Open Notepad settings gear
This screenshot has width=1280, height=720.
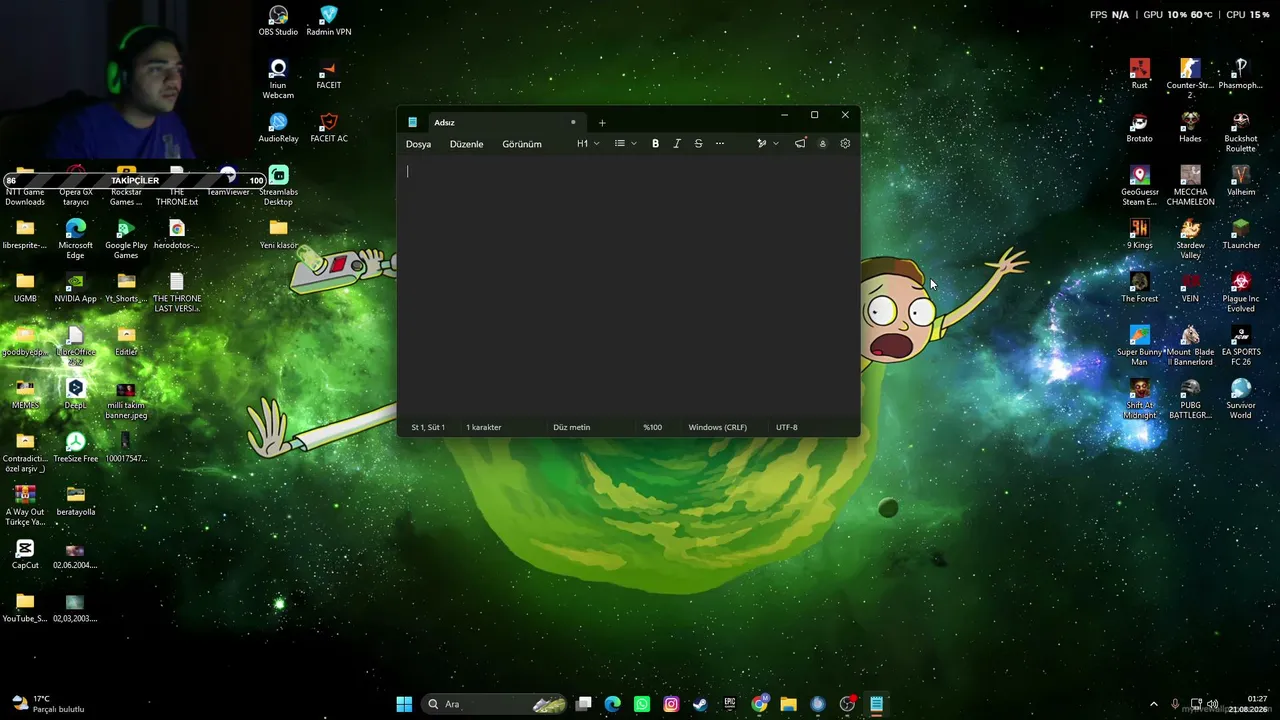845,144
